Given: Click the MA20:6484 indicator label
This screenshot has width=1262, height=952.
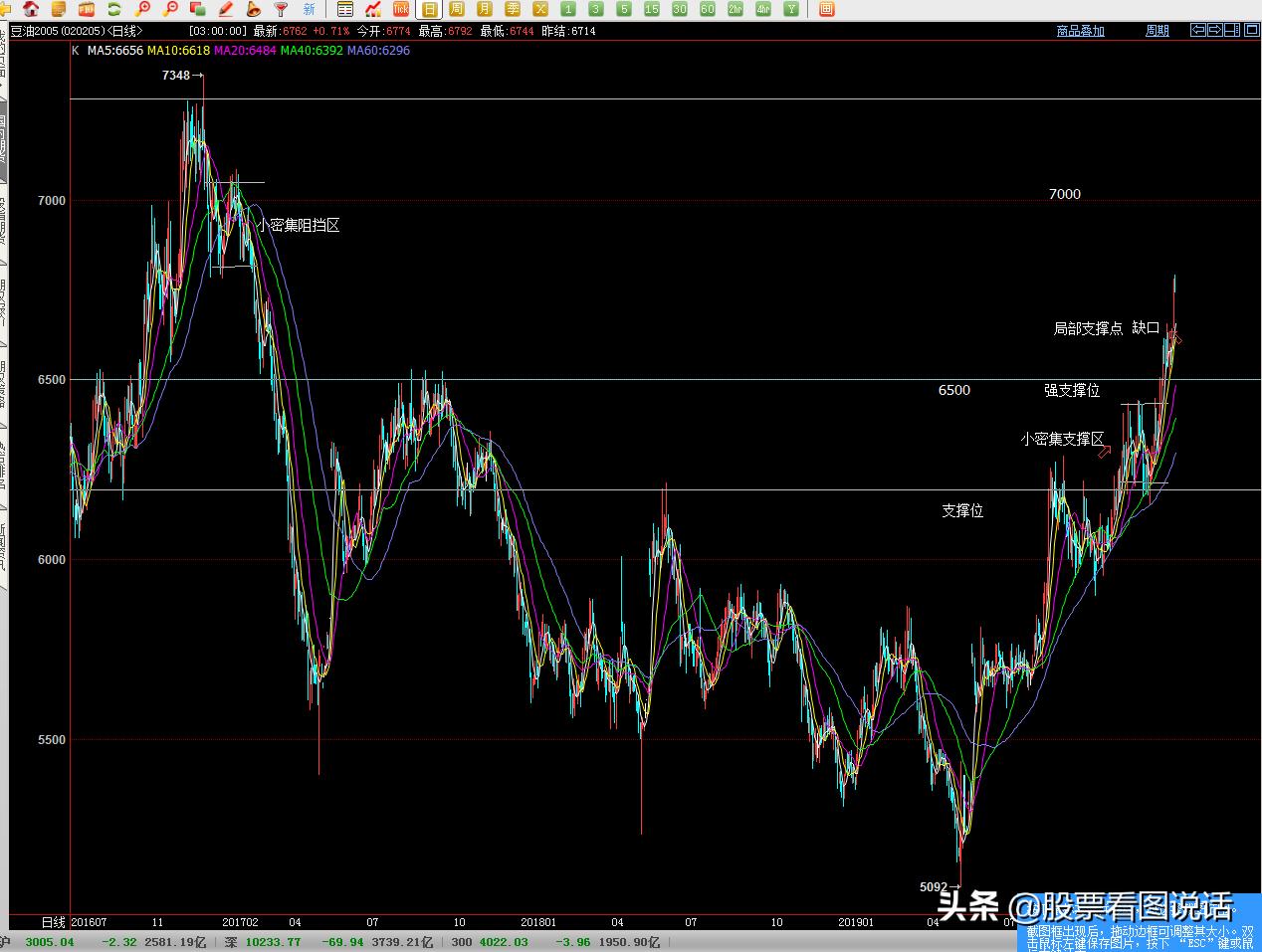Looking at the screenshot, I should pos(246,50).
